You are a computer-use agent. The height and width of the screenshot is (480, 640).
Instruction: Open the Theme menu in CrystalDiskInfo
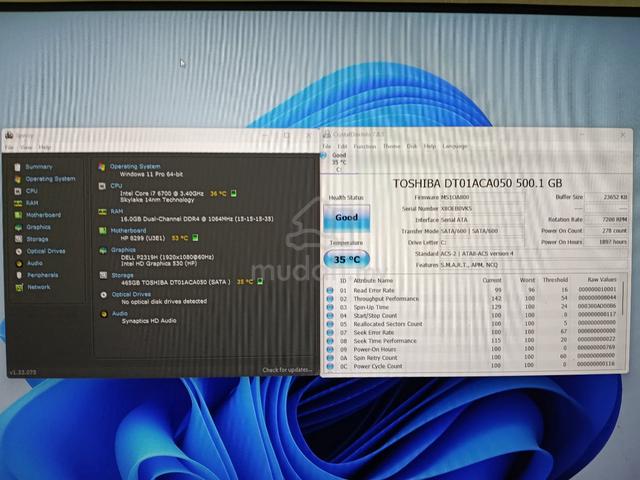[x=391, y=146]
